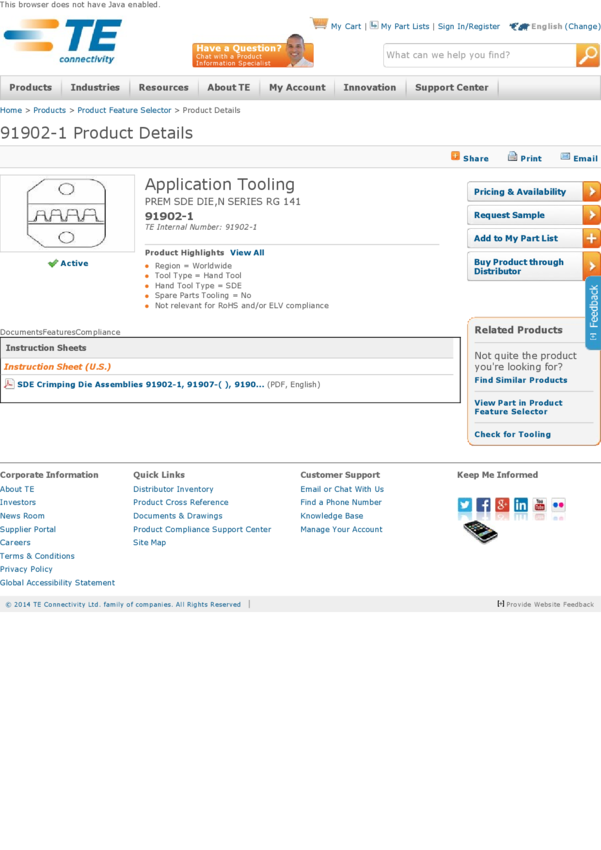Click the Twitter social icon
Viewport: 601px width, 850px height.
click(x=465, y=505)
